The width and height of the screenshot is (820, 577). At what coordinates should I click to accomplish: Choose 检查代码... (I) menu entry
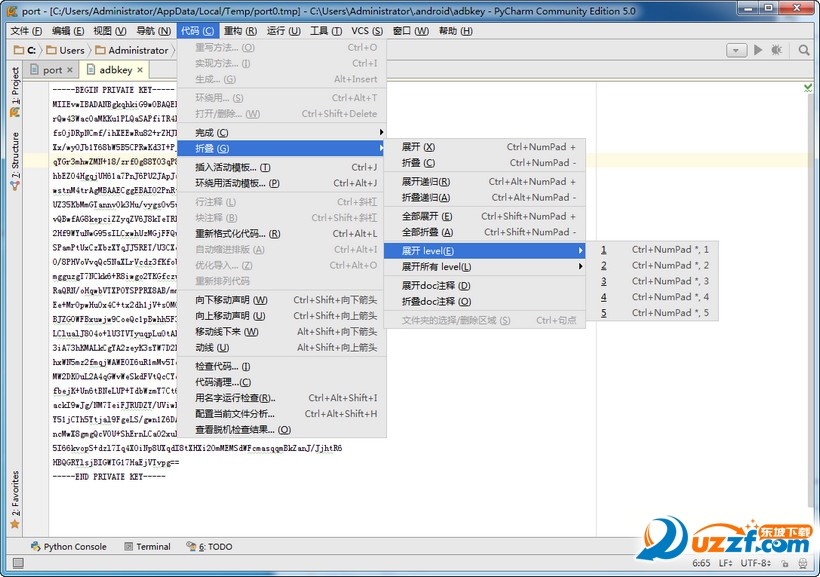(282, 366)
